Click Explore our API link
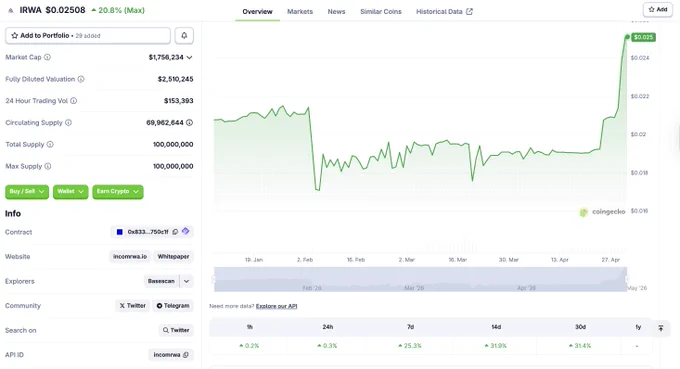Viewport: 680px width, 369px height. (277, 306)
